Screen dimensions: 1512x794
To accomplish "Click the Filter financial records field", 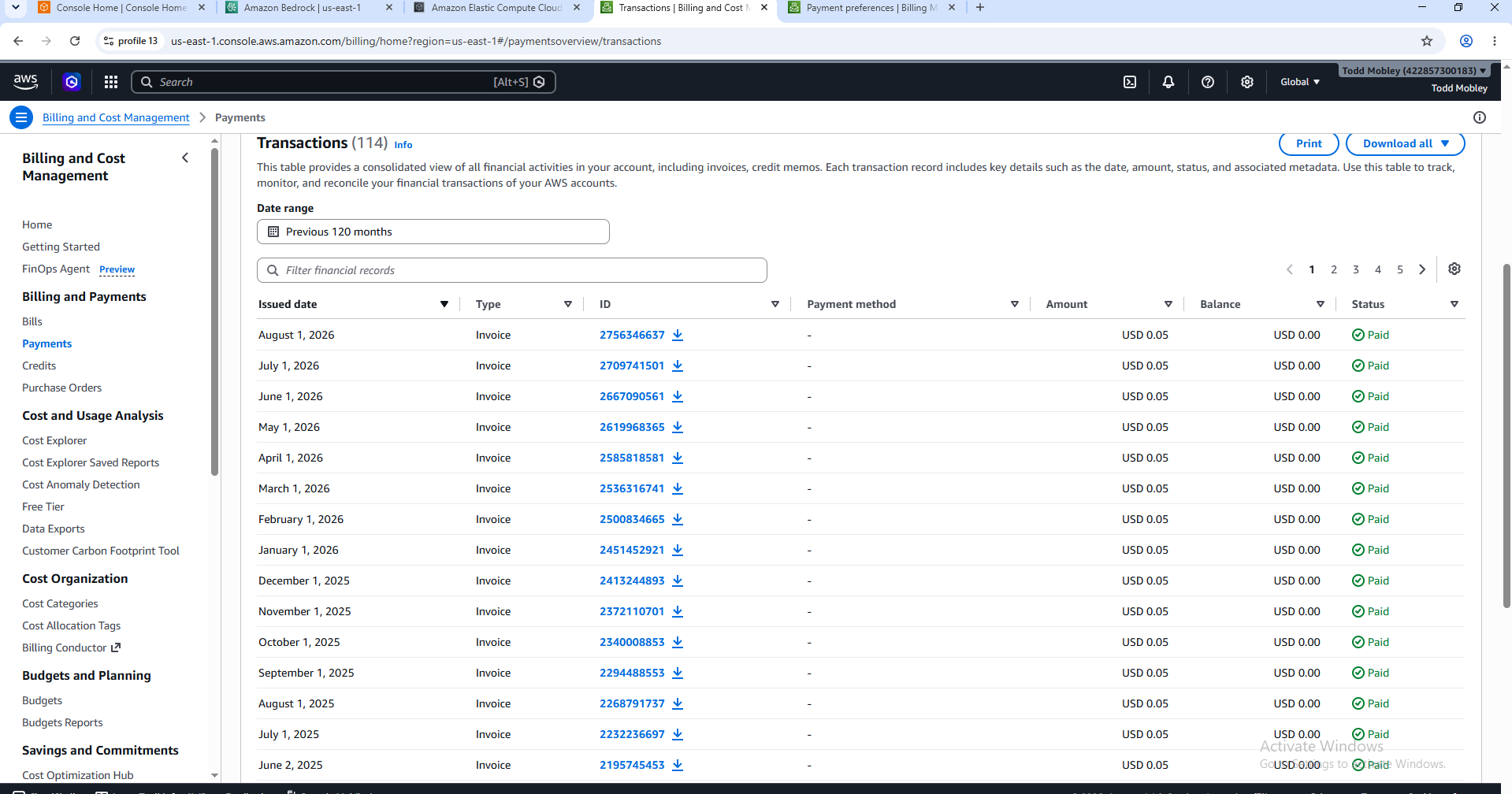I will coord(512,270).
